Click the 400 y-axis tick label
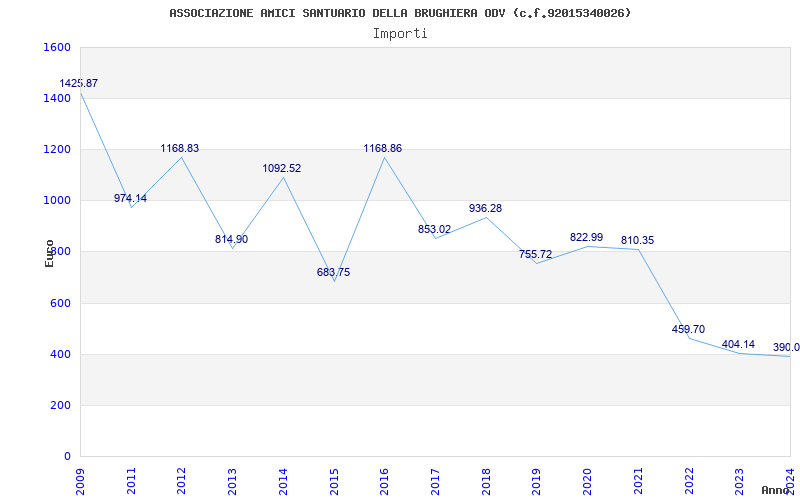800x500 pixels. pos(60,355)
